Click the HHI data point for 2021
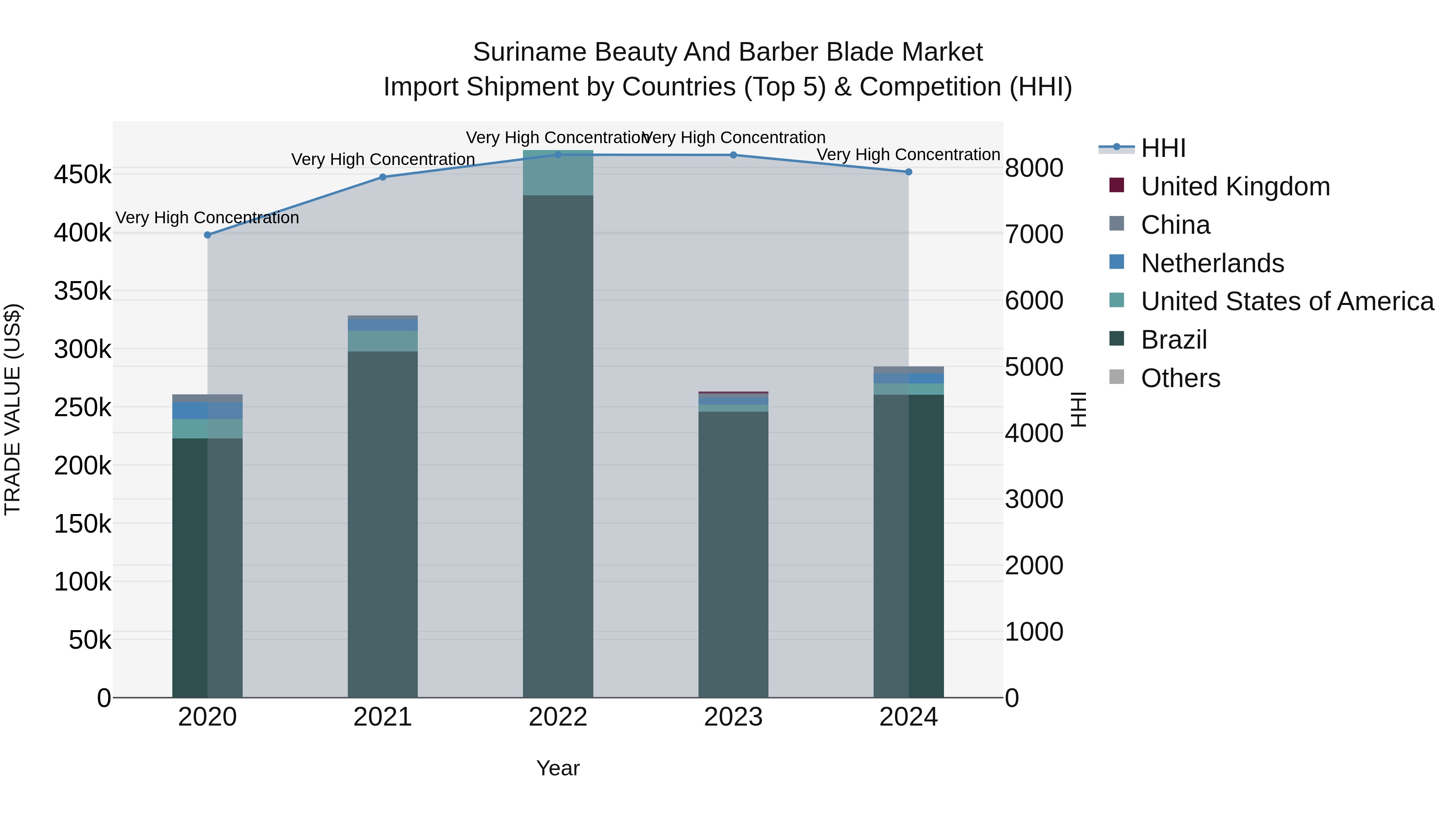Viewport: 1456px width, 819px height. pyautogui.click(x=383, y=177)
